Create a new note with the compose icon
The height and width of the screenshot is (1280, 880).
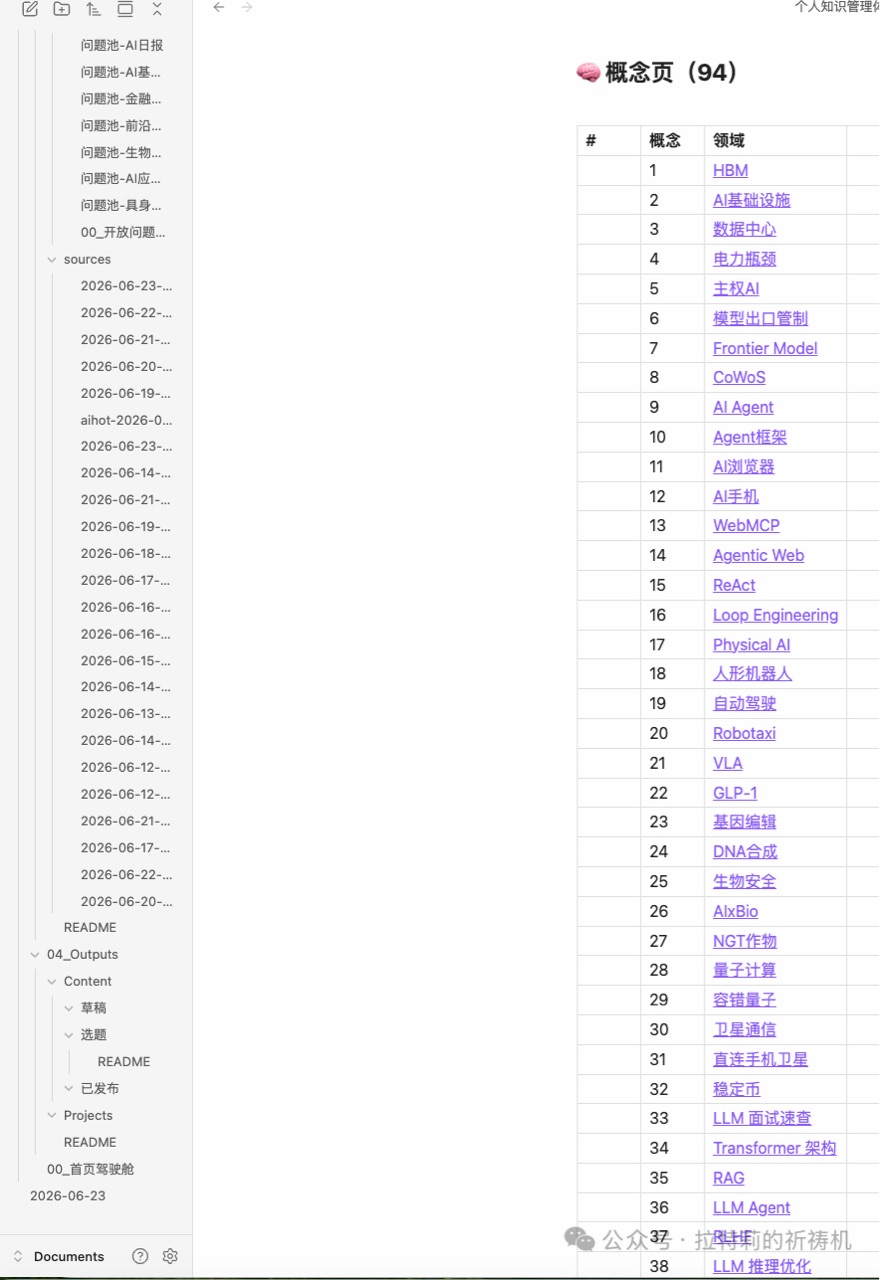[x=30, y=9]
